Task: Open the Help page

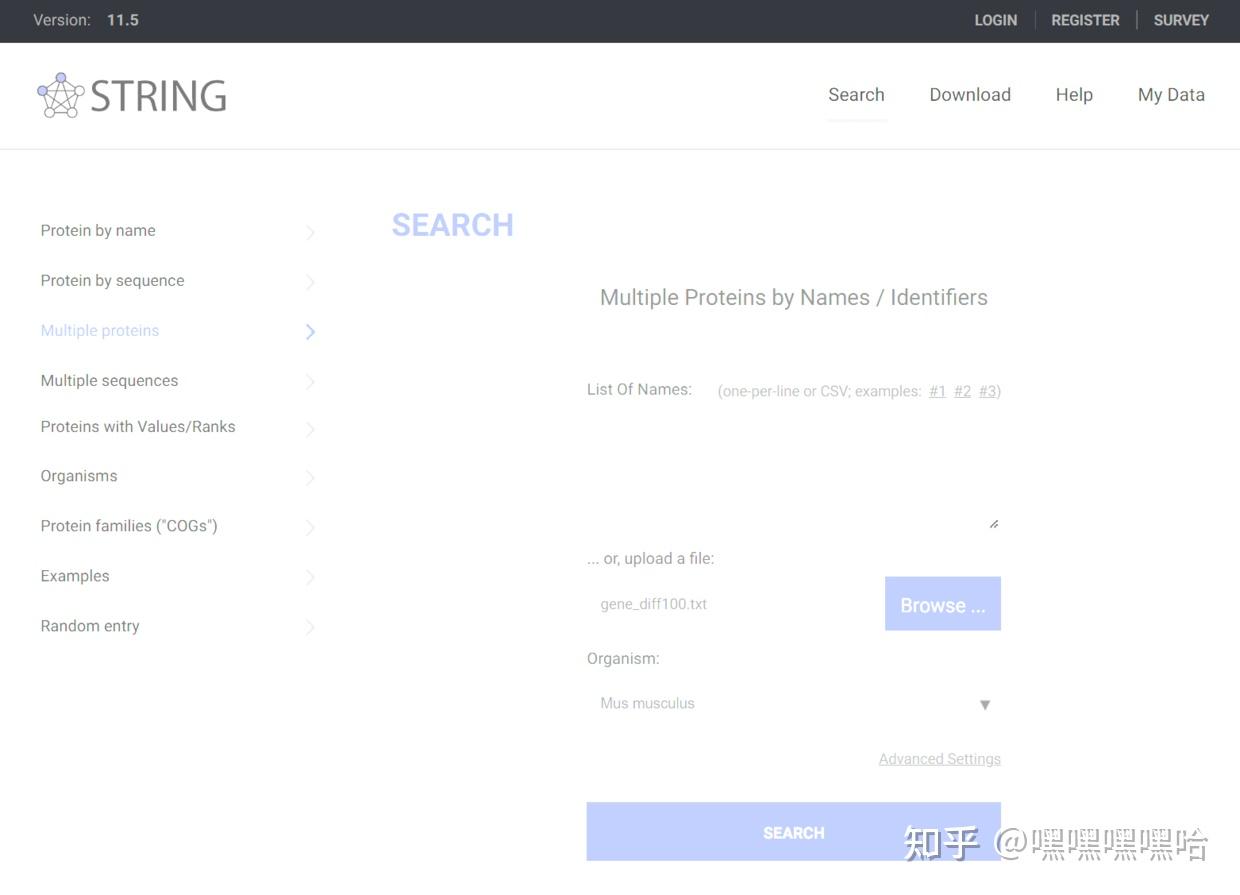Action: 1074,95
